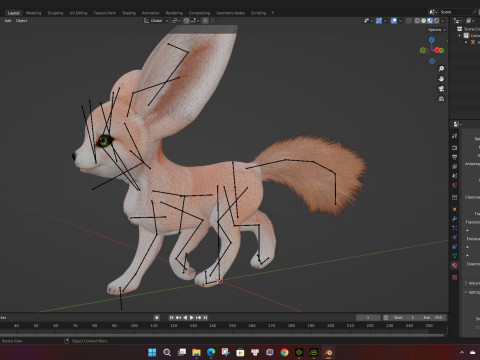Jump to timeline start

[171, 317]
